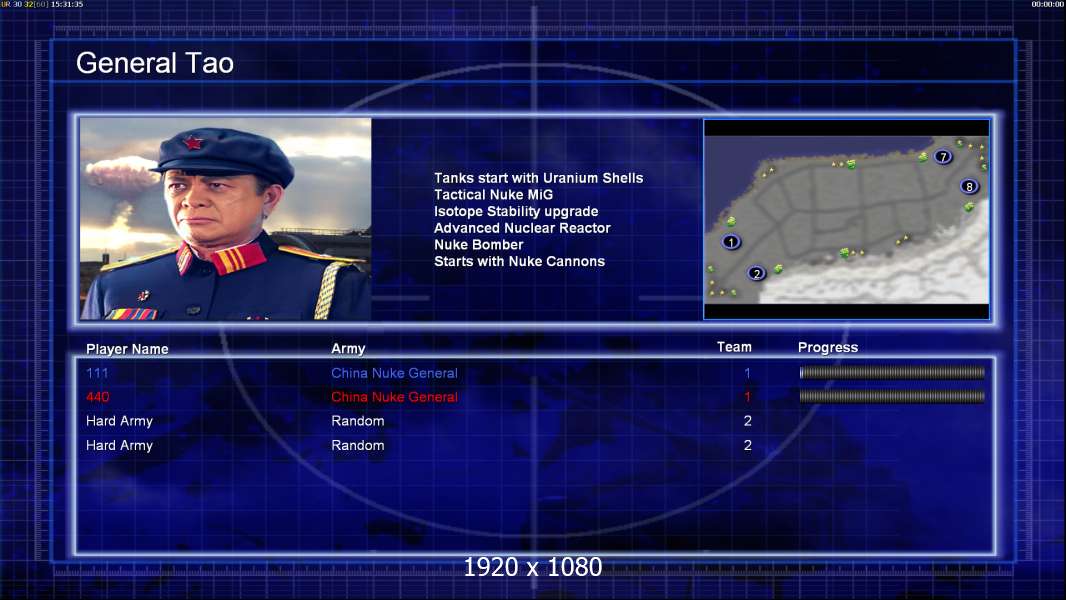Click blue 'China Nuke General' army for player 111

click(x=394, y=373)
